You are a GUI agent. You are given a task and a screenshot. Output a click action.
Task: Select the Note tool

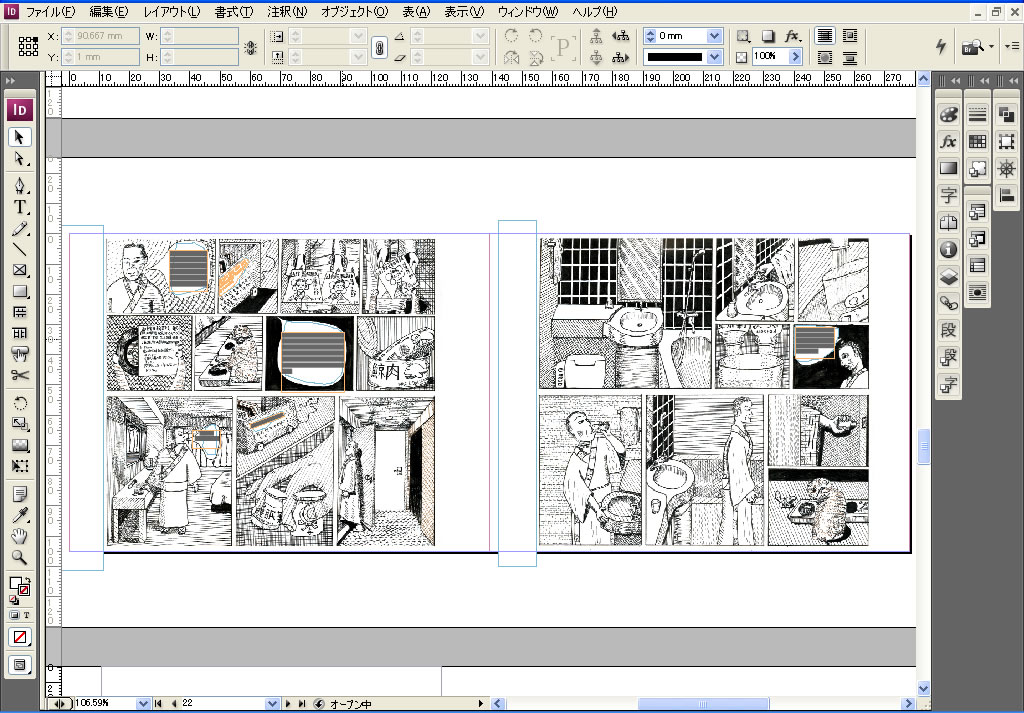pyautogui.click(x=20, y=494)
